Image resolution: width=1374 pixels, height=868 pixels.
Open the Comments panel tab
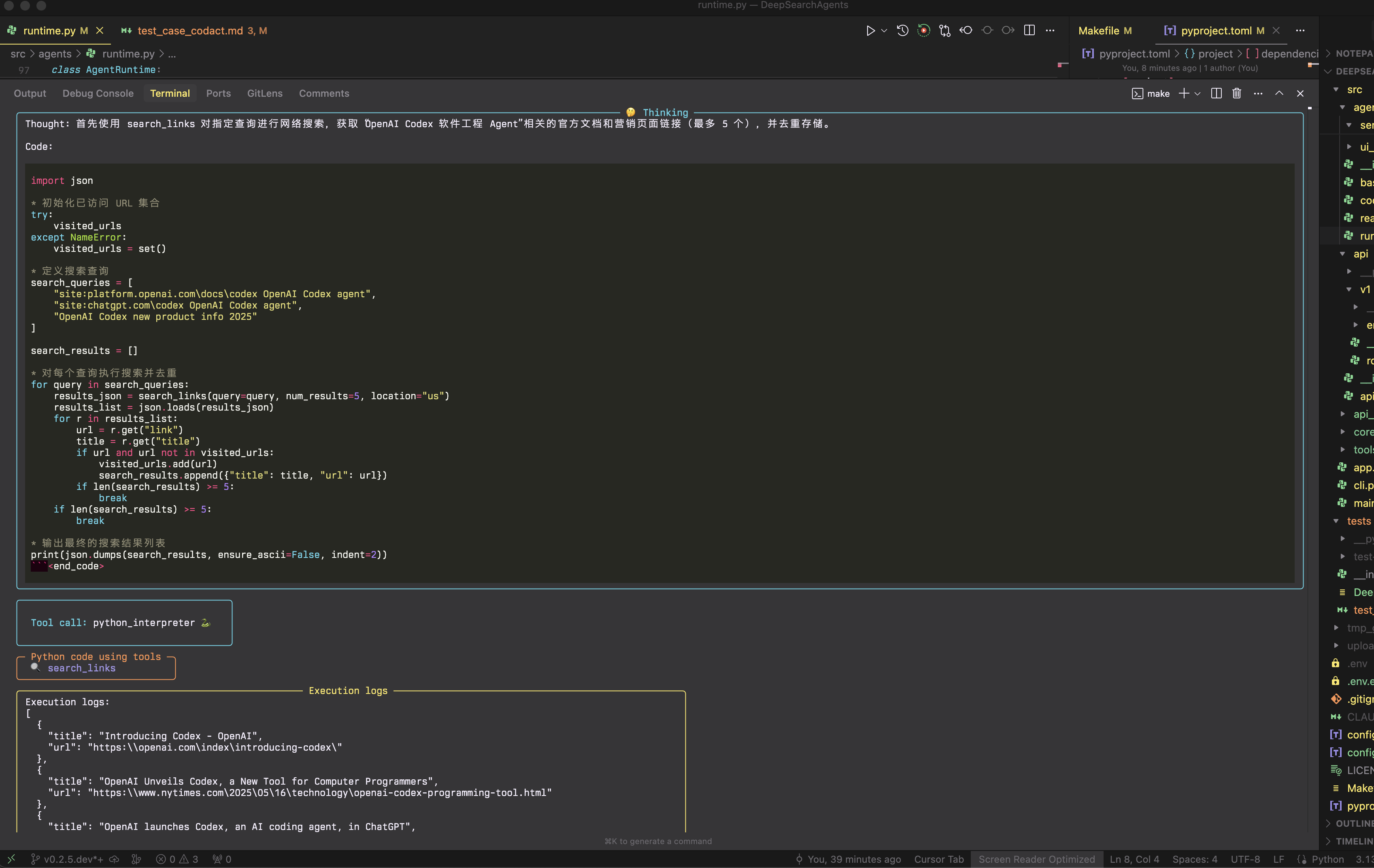(323, 93)
